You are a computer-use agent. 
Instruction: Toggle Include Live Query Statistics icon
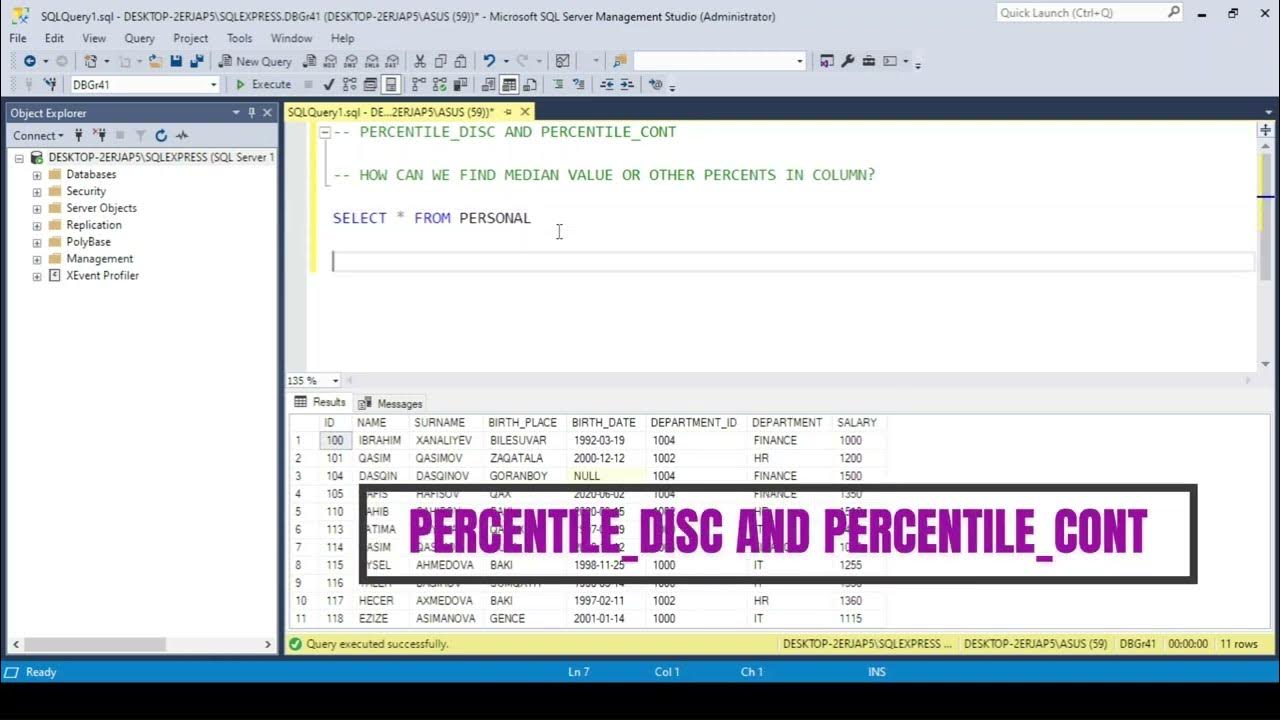440,85
